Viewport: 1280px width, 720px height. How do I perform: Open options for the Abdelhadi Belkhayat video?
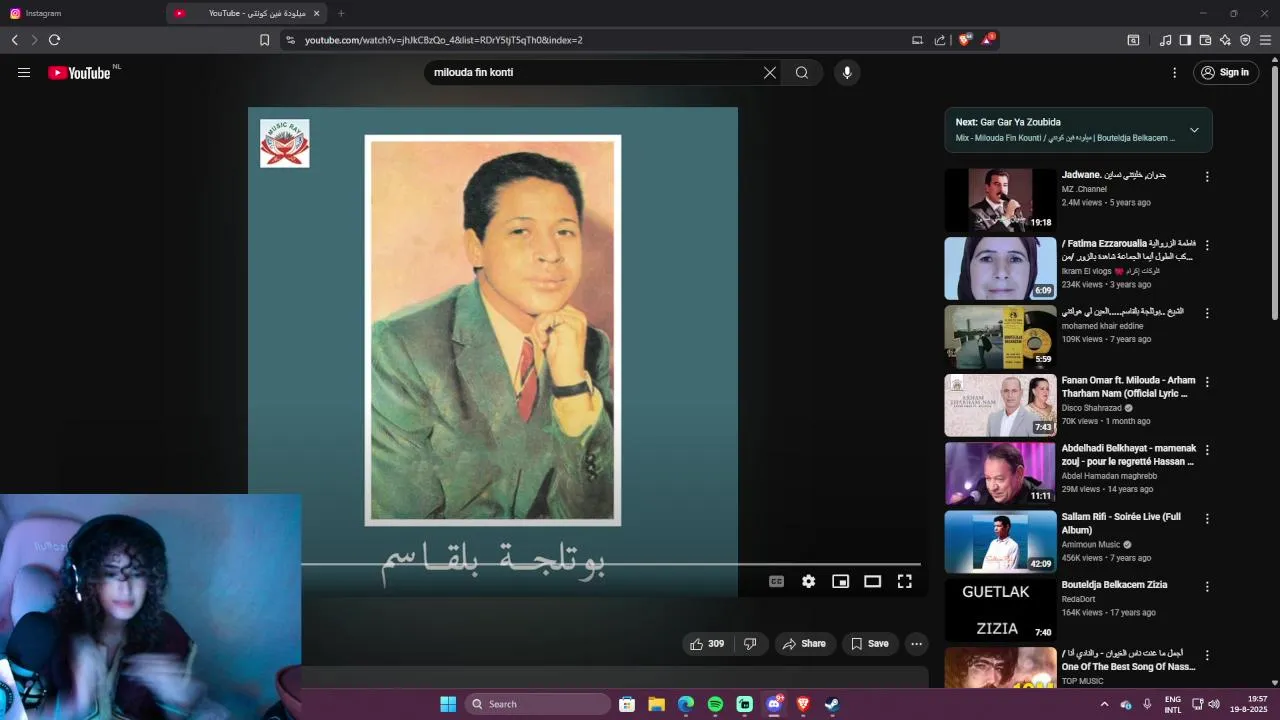[x=1207, y=450]
